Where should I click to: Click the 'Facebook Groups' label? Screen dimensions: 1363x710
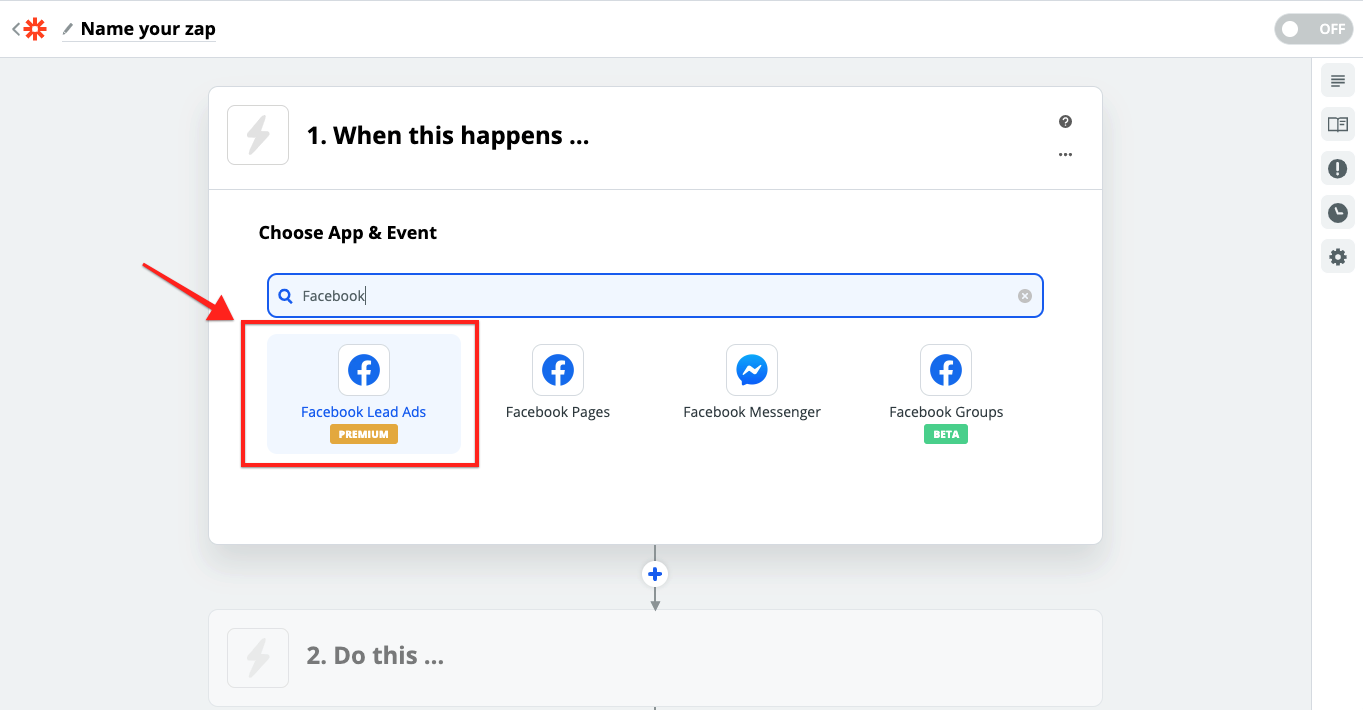(946, 412)
